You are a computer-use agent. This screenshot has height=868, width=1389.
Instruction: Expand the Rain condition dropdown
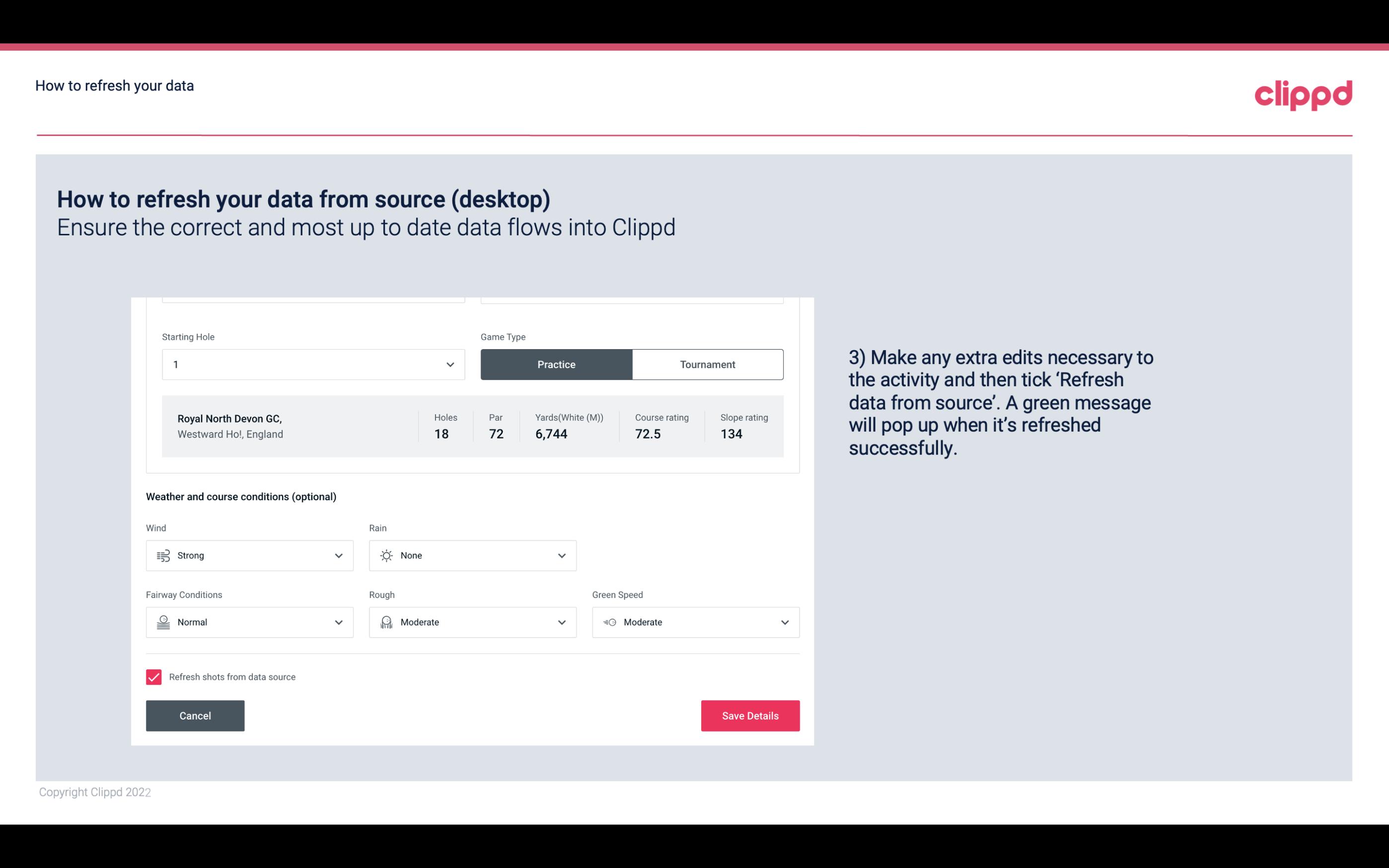pos(561,555)
